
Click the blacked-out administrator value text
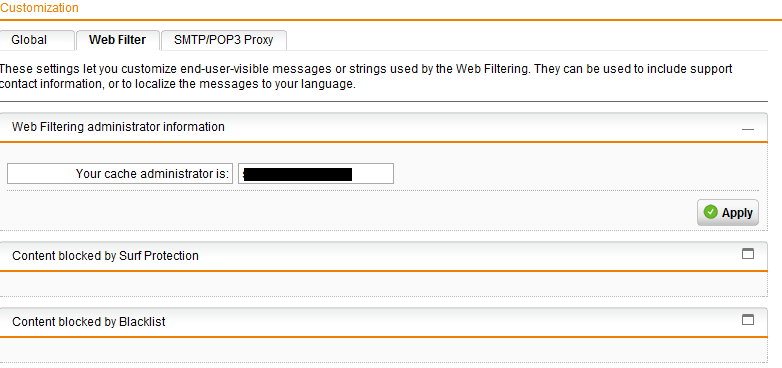(x=298, y=174)
